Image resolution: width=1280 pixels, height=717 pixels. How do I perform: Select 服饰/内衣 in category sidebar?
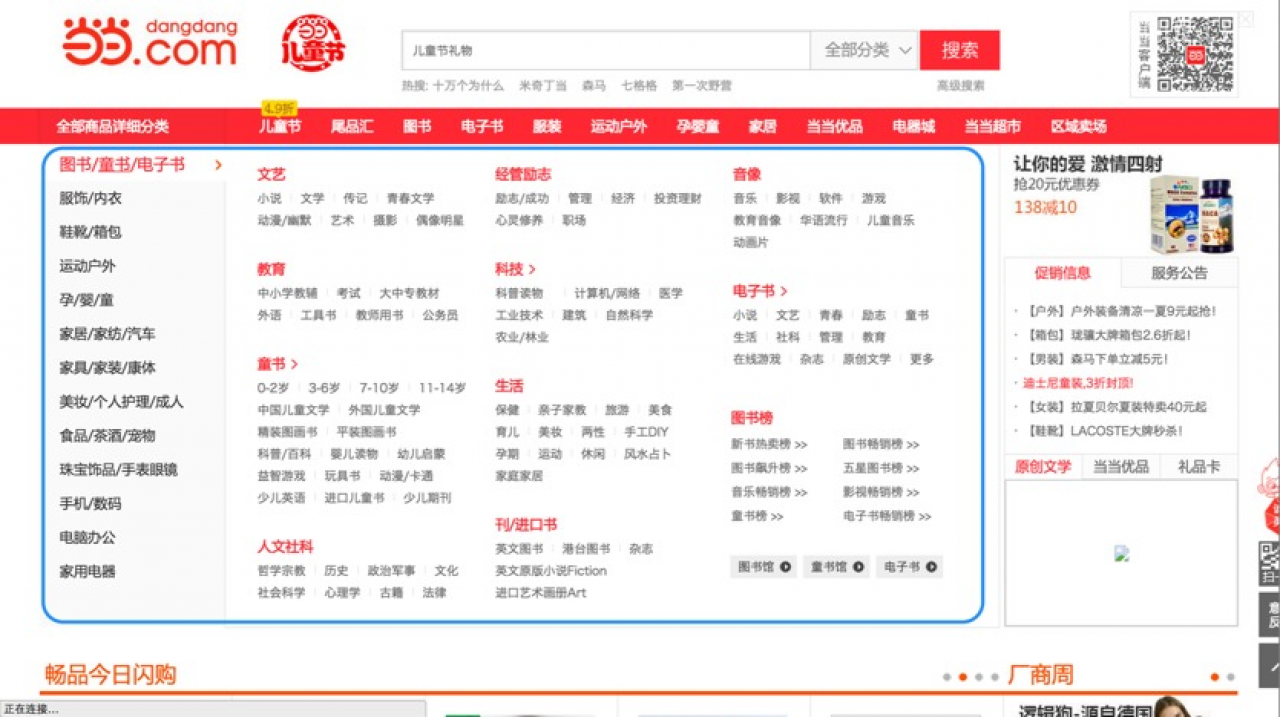coord(90,198)
